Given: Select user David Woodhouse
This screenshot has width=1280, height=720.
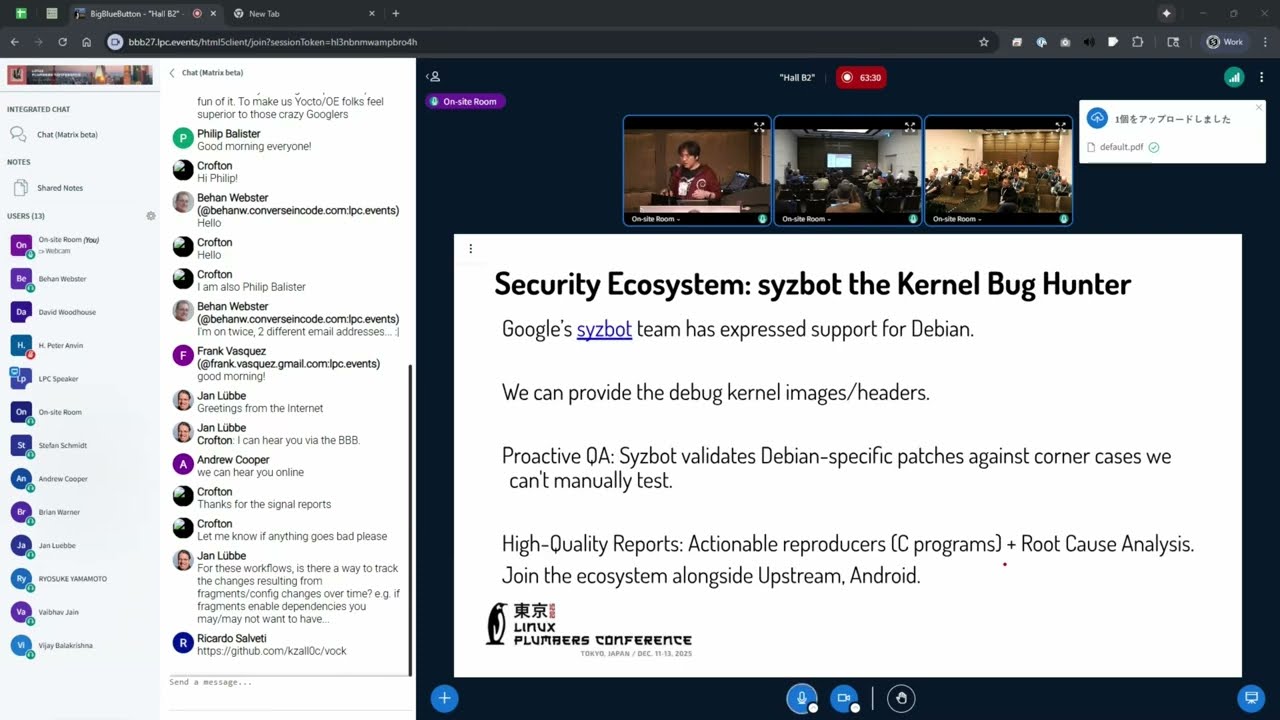Looking at the screenshot, I should click(x=80, y=312).
